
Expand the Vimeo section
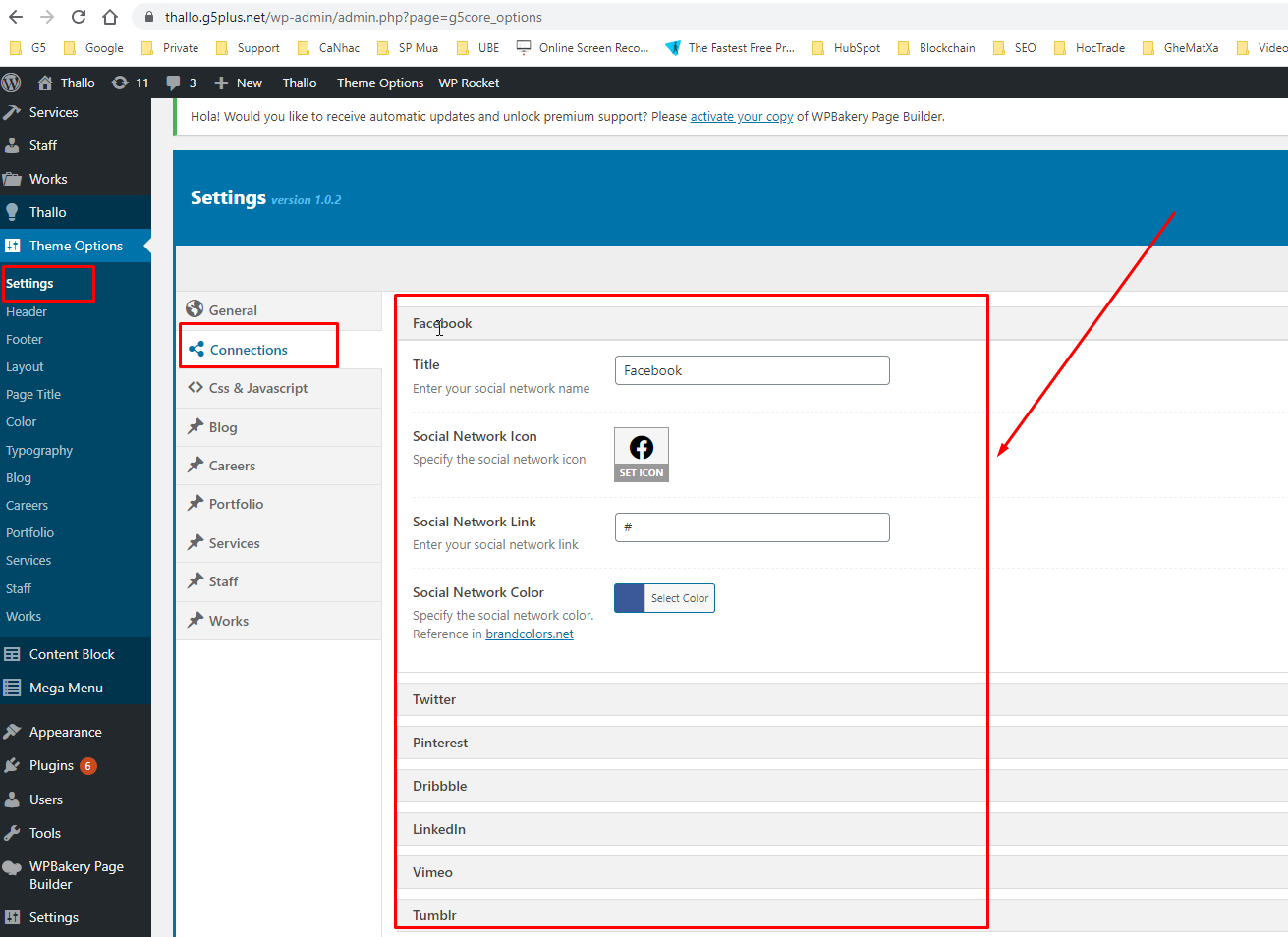843,872
